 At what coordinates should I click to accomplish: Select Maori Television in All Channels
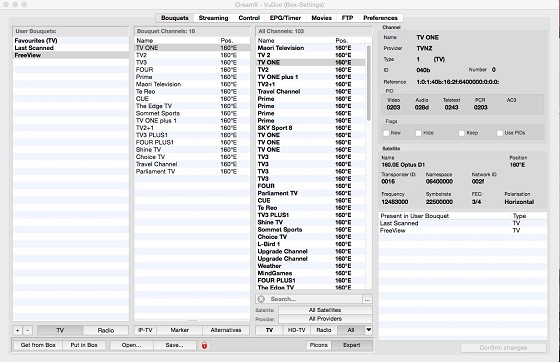[311, 48]
